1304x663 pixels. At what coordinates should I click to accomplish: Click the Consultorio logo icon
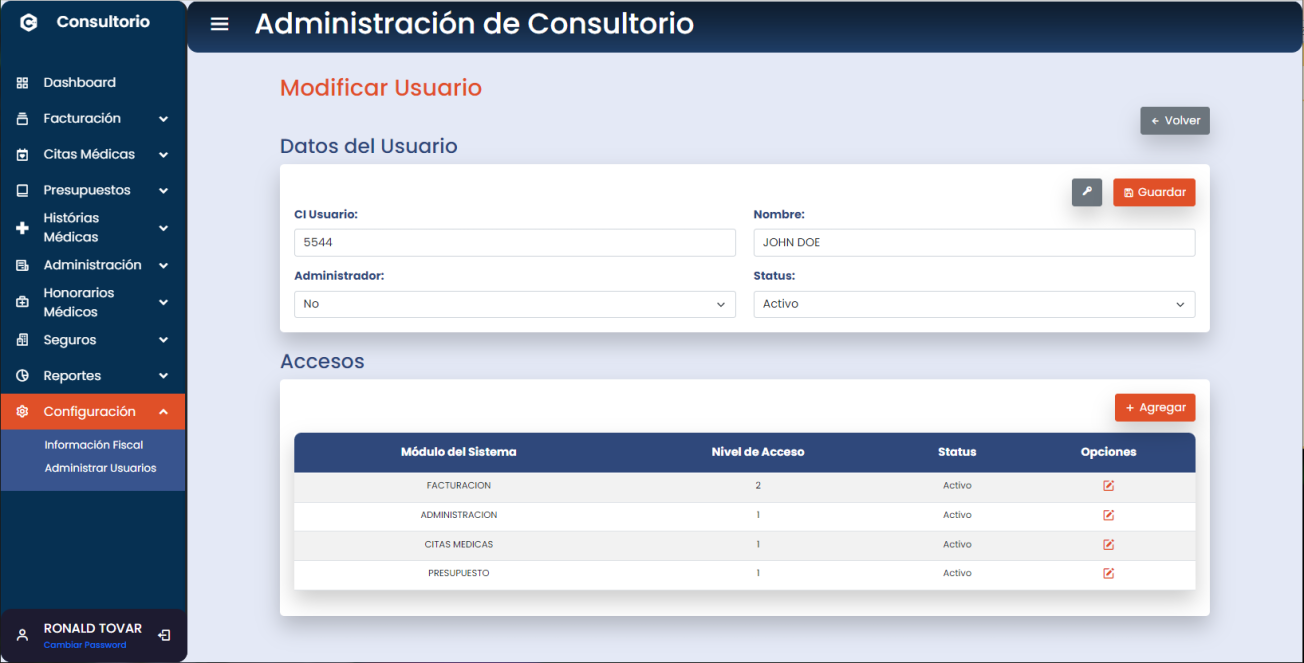pyautogui.click(x=29, y=22)
